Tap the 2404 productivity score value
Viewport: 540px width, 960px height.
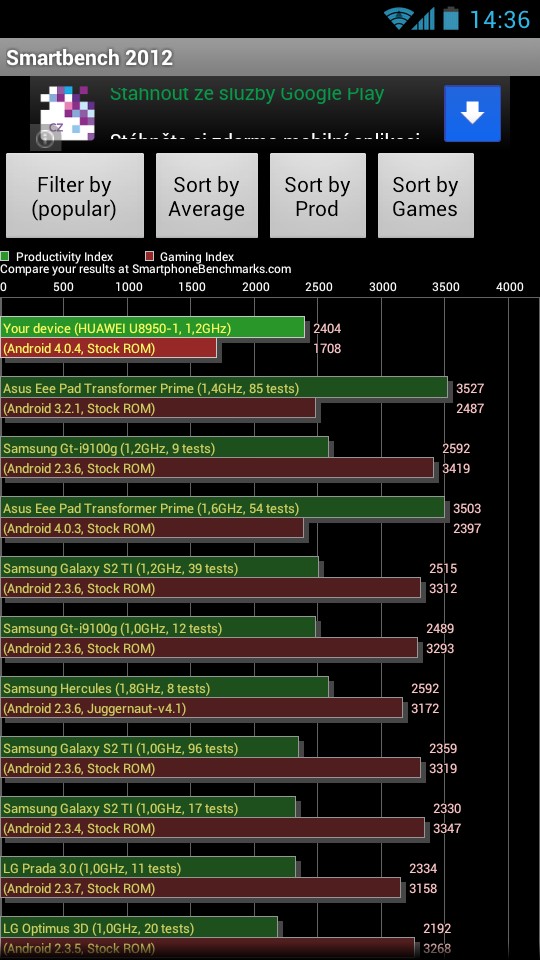coord(327,329)
